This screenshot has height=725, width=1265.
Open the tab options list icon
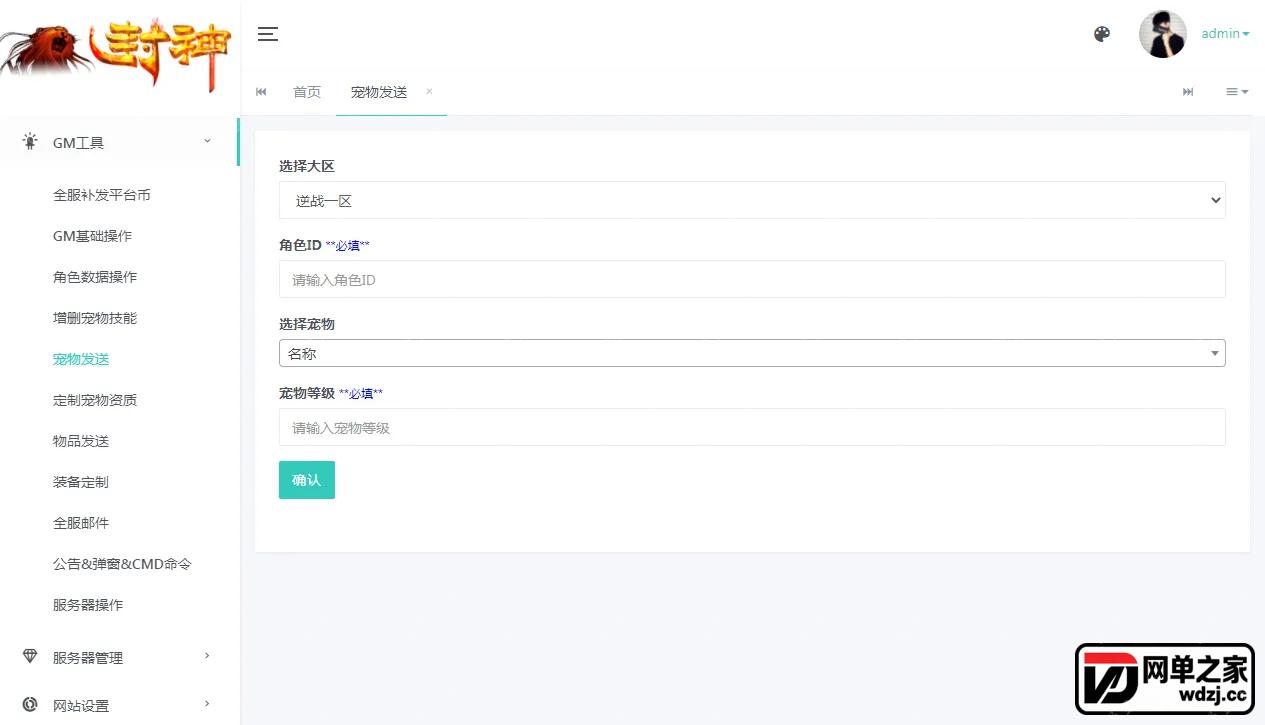pos(1237,92)
